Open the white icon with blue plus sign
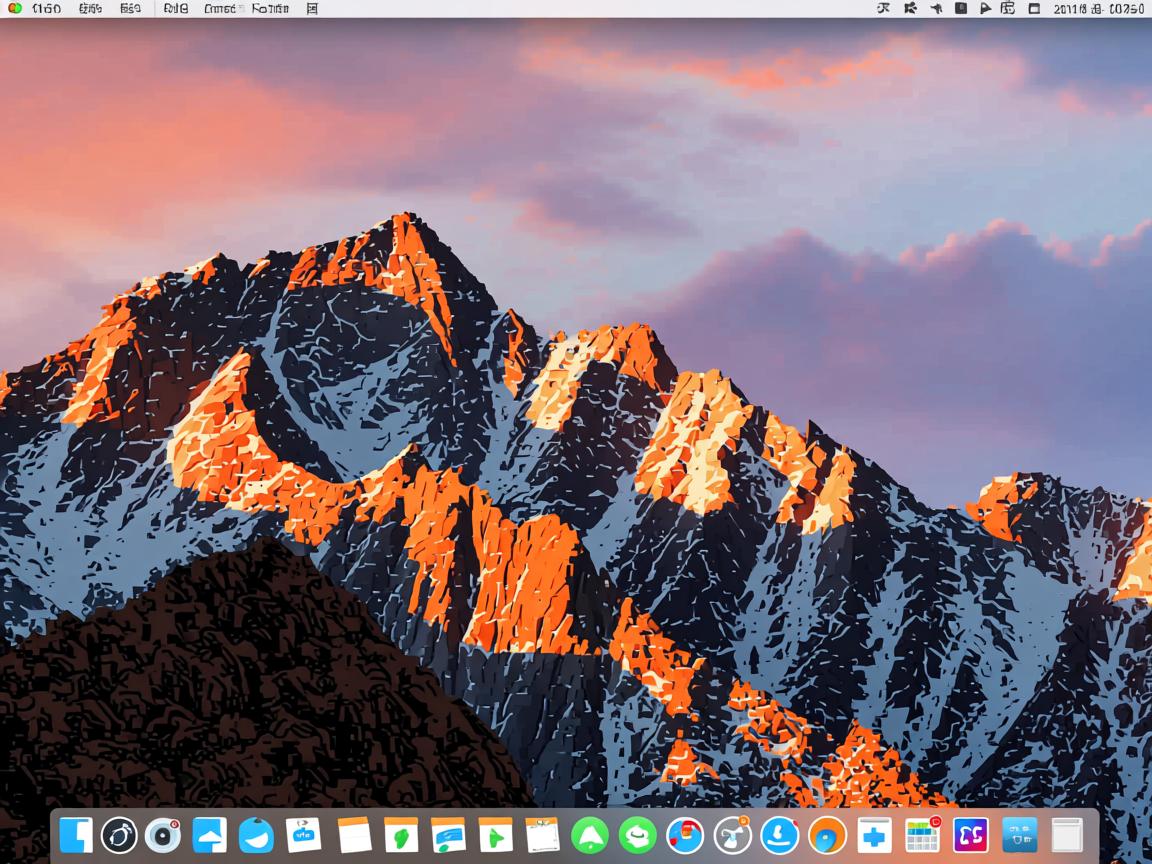 [x=874, y=835]
